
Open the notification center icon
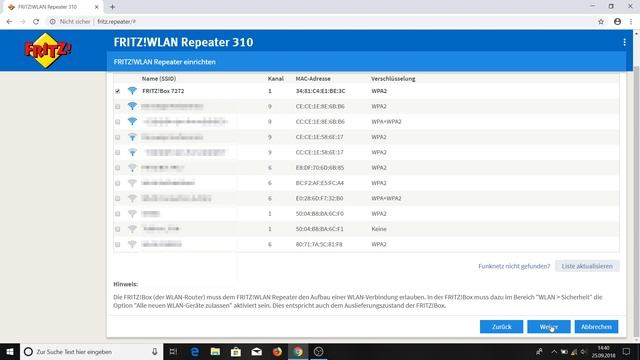627,351
